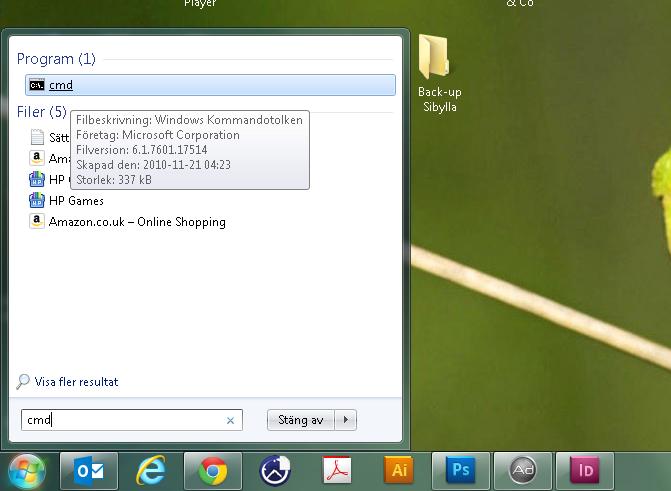Open Google Chrome from taskbar
The width and height of the screenshot is (671, 491).
pyautogui.click(x=213, y=471)
